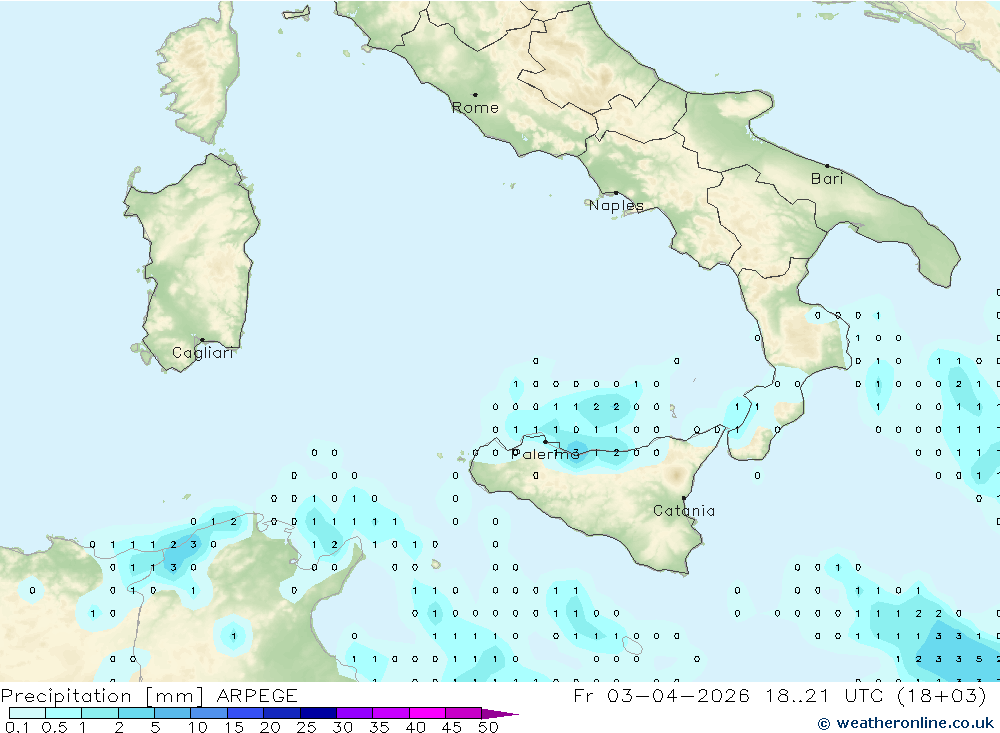Click the legend label '50'
Viewport: 1000px width, 733px height.
tap(488, 727)
